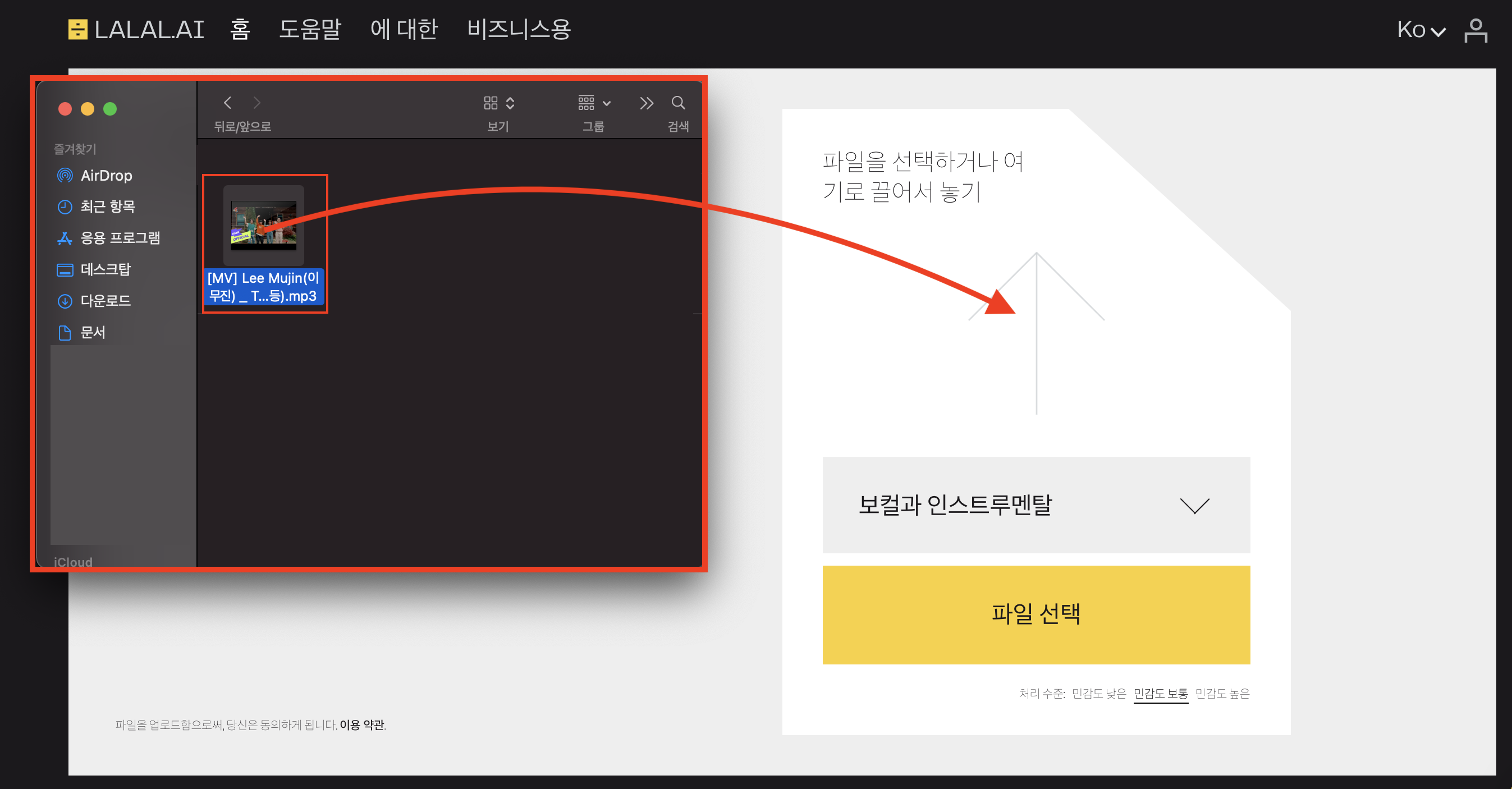Select the Lee Mujin mp3 file thumbnail
Image resolution: width=1512 pixels, height=789 pixels.
(x=264, y=226)
